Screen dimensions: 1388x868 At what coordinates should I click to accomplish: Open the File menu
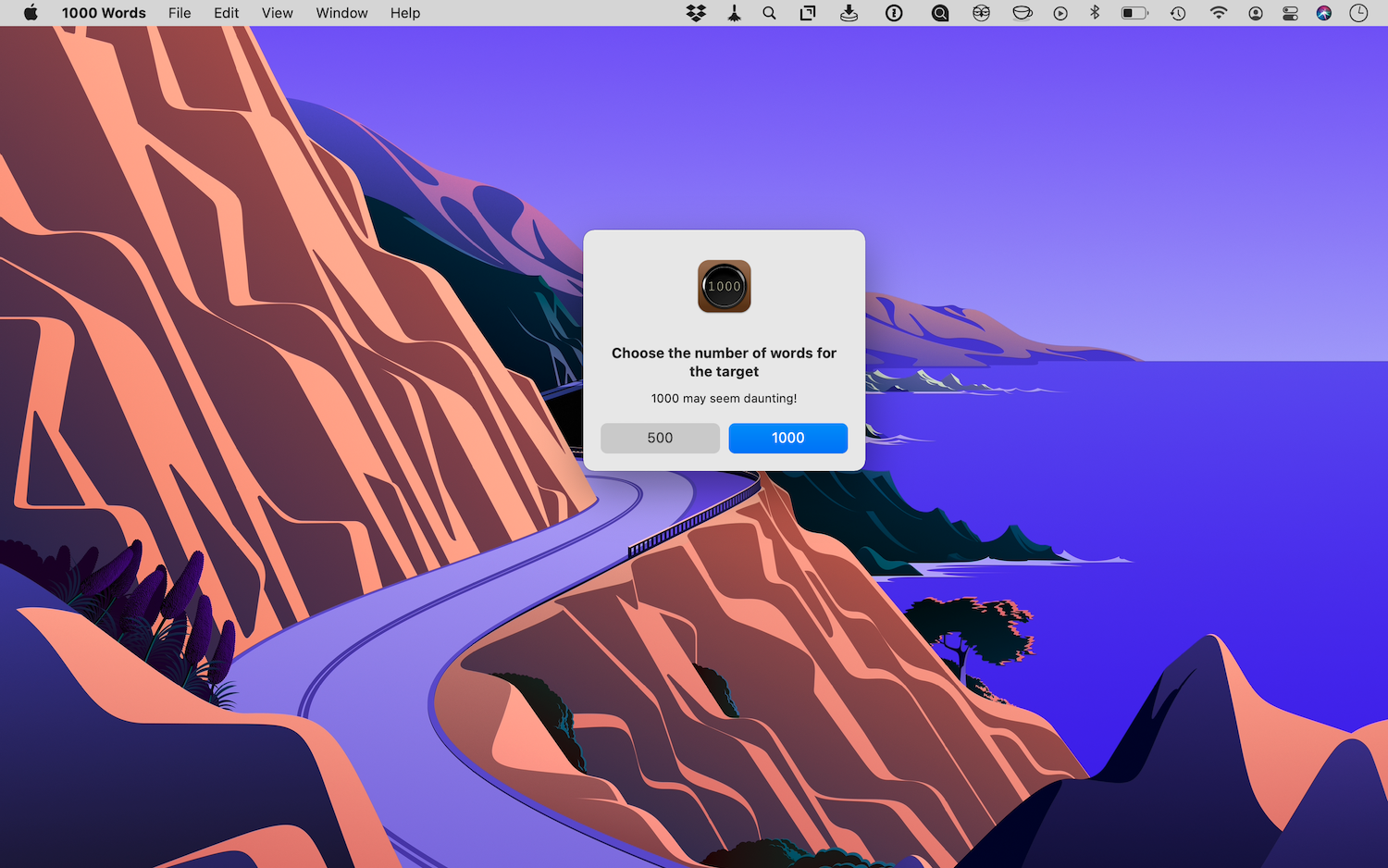point(180,13)
